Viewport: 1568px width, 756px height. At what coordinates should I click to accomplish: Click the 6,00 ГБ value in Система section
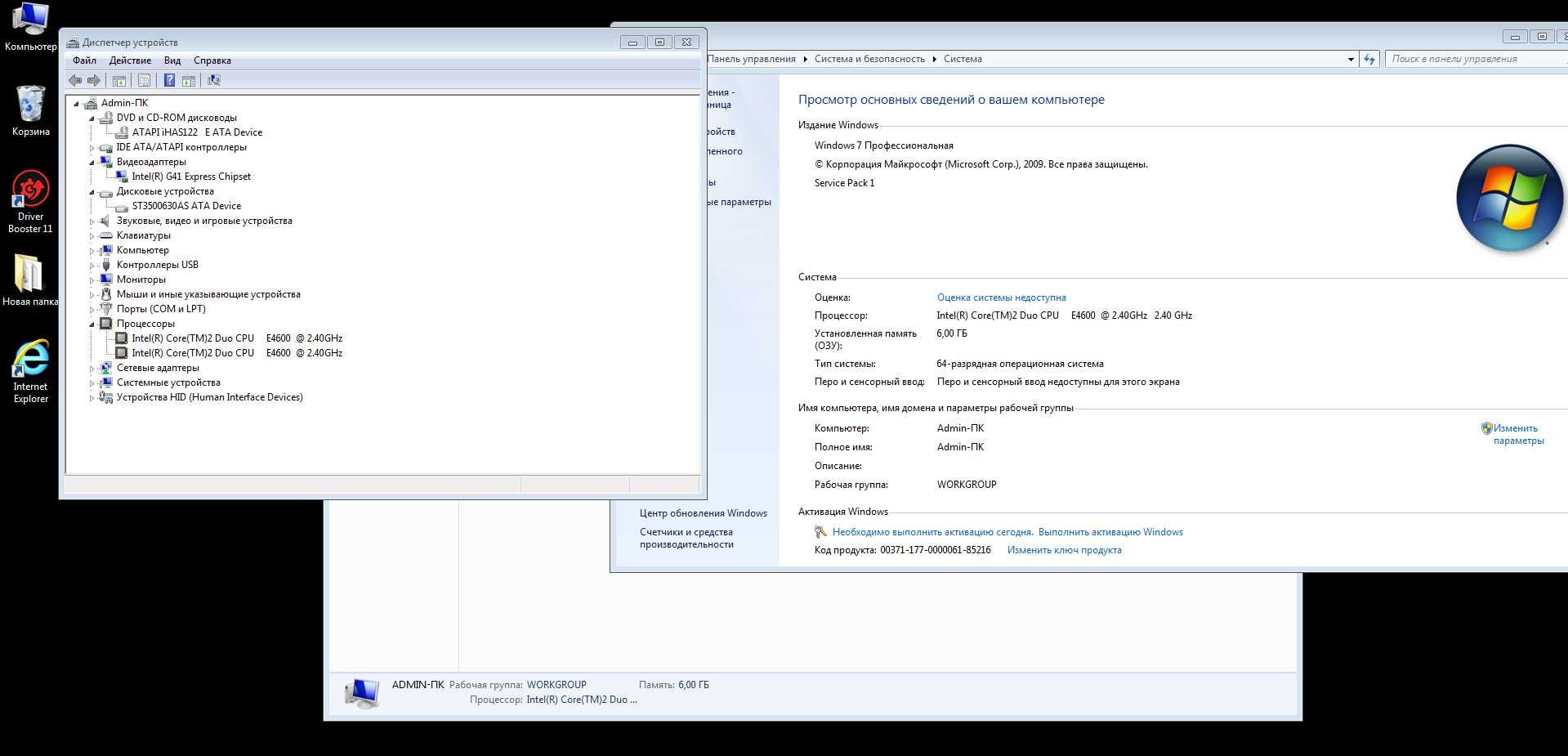951,333
